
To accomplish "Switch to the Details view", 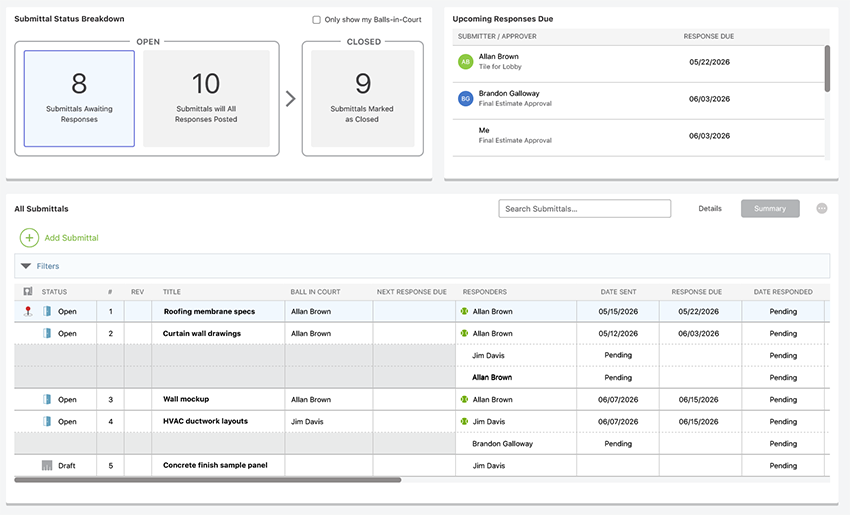I will 710,209.
